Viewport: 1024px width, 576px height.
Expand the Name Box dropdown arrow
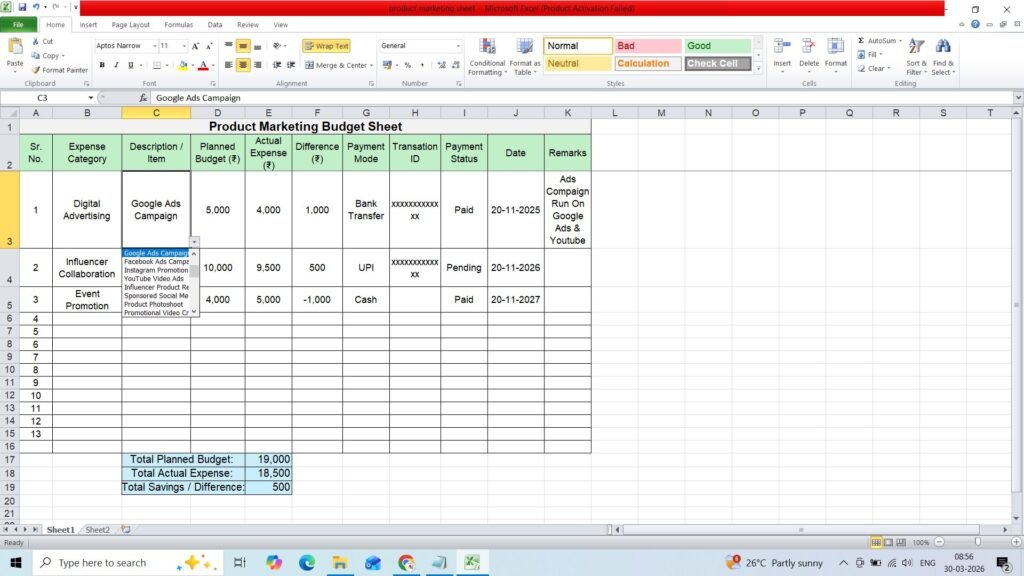91,98
